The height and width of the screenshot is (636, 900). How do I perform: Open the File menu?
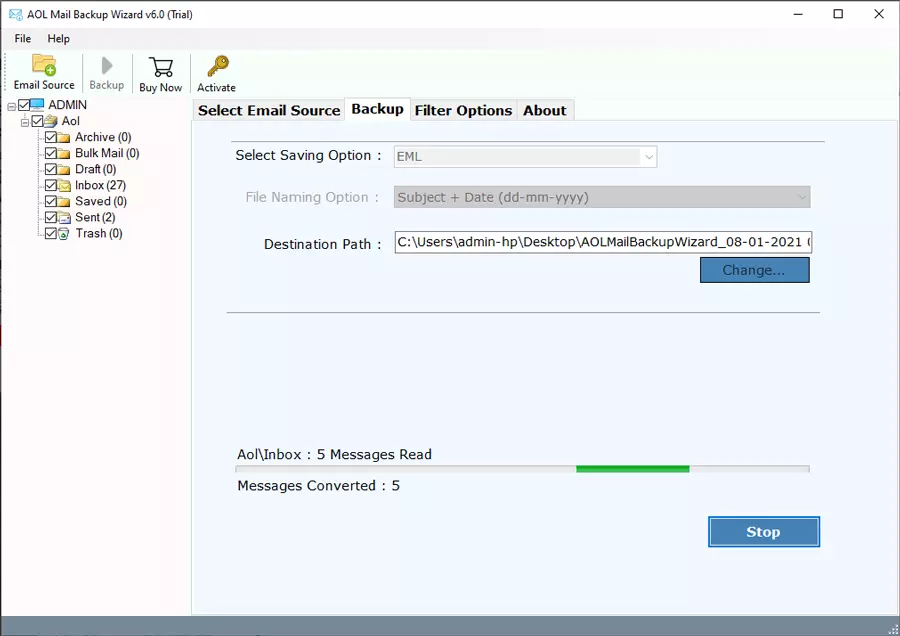tap(23, 38)
